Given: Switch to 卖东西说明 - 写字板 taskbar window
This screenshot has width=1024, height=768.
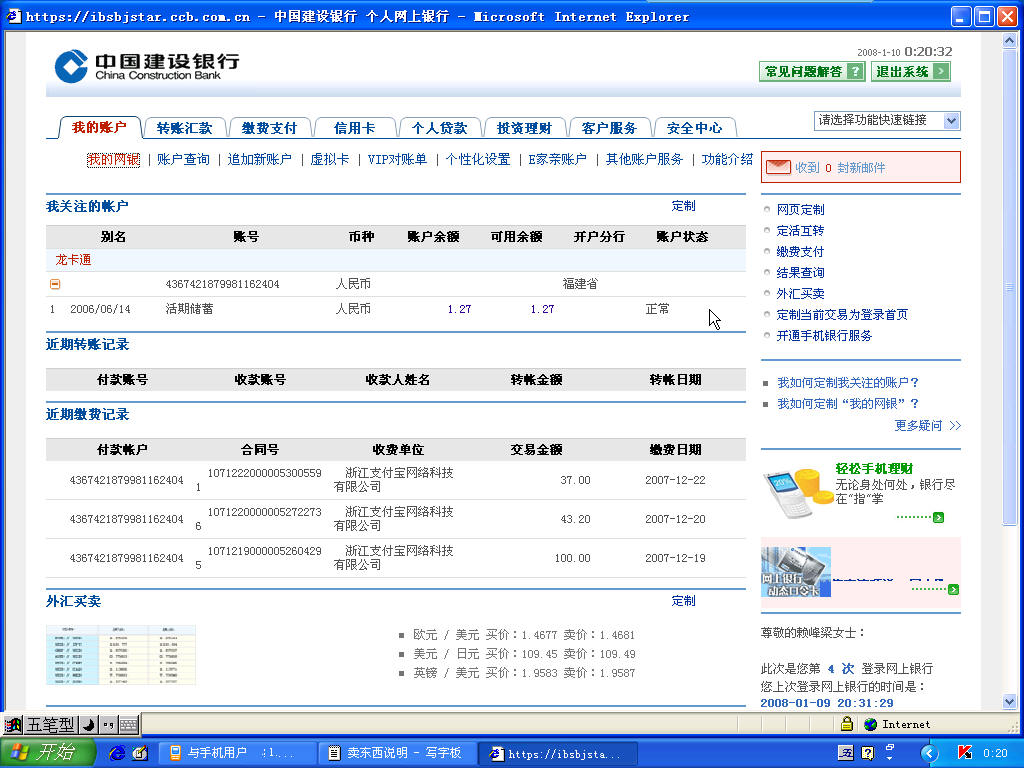Looking at the screenshot, I should point(397,753).
